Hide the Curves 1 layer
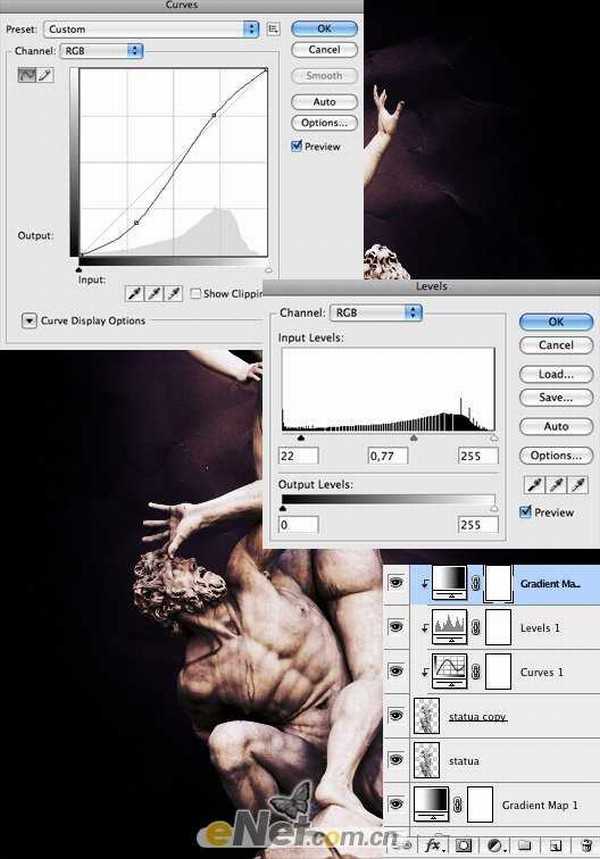This screenshot has height=859, width=600. 395,672
